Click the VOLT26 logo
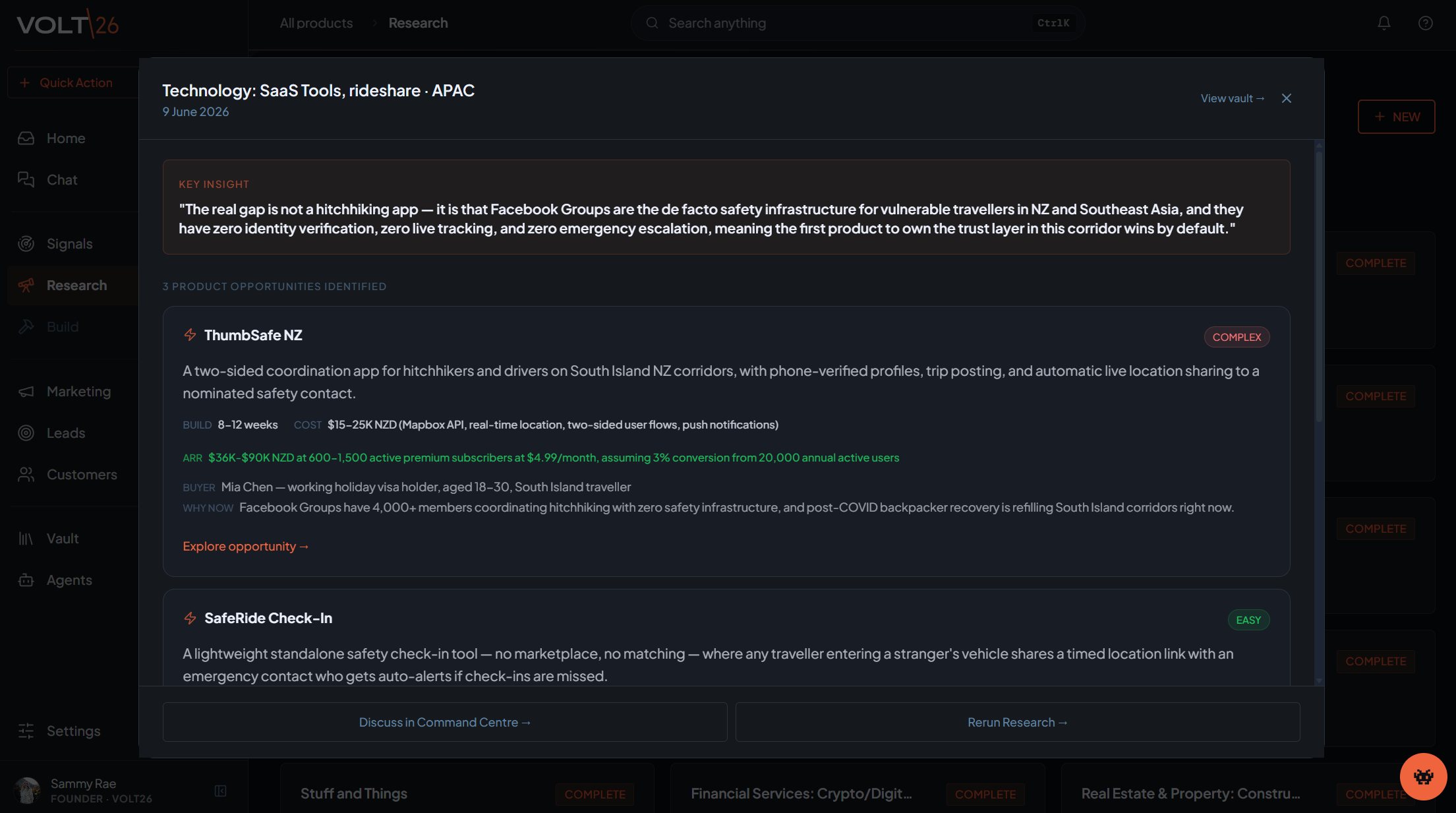The width and height of the screenshot is (1456, 813). (68, 24)
